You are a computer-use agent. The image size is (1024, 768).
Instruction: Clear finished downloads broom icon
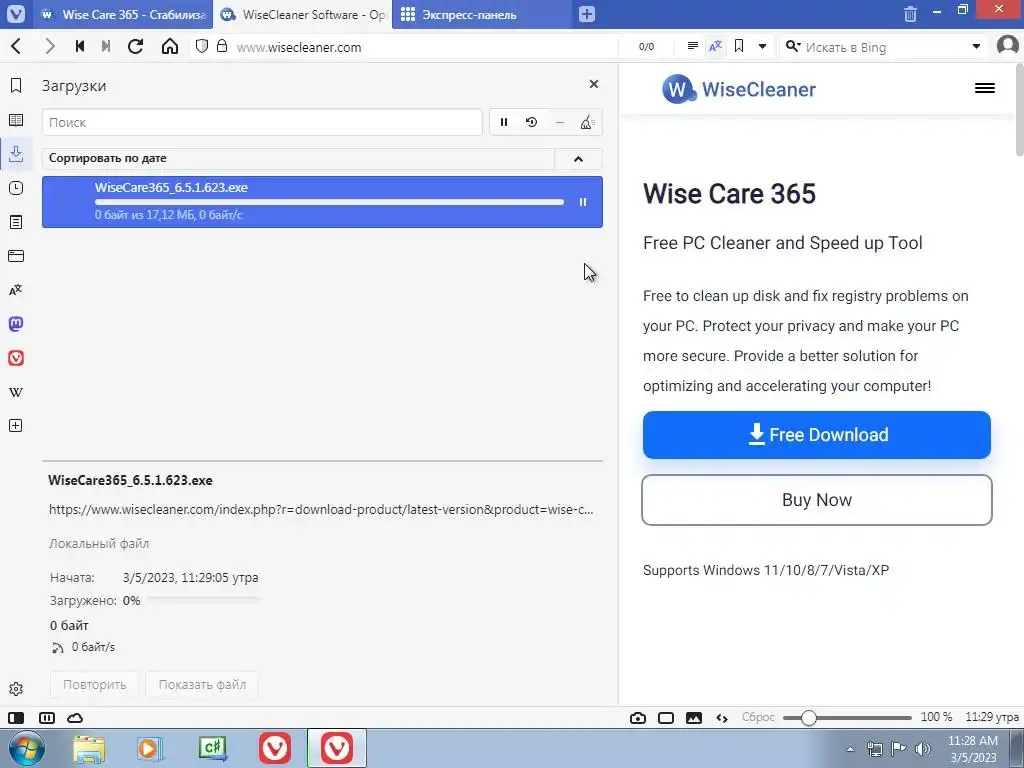pyautogui.click(x=587, y=122)
